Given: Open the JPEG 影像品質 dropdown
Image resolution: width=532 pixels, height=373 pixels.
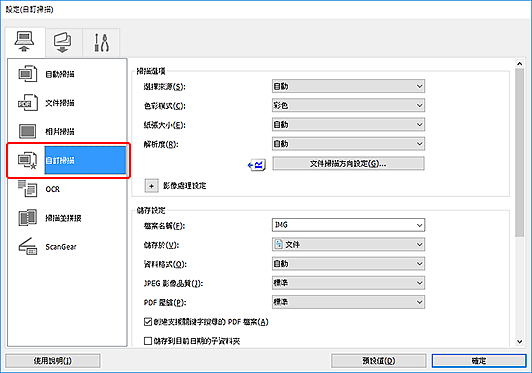Looking at the screenshot, I should tap(348, 283).
